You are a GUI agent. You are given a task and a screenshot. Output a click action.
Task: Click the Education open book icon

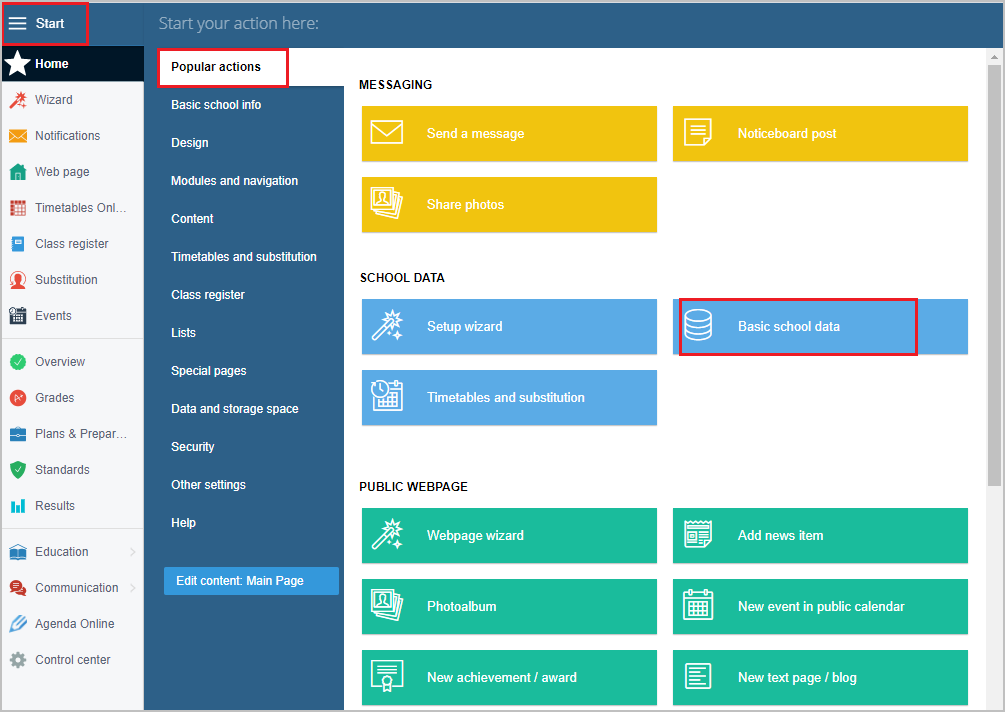tap(18, 552)
